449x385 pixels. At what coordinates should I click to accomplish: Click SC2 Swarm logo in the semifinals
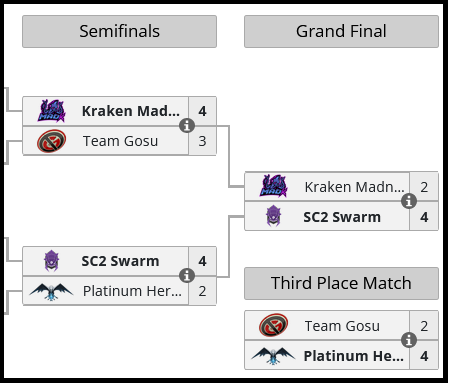tap(52, 261)
